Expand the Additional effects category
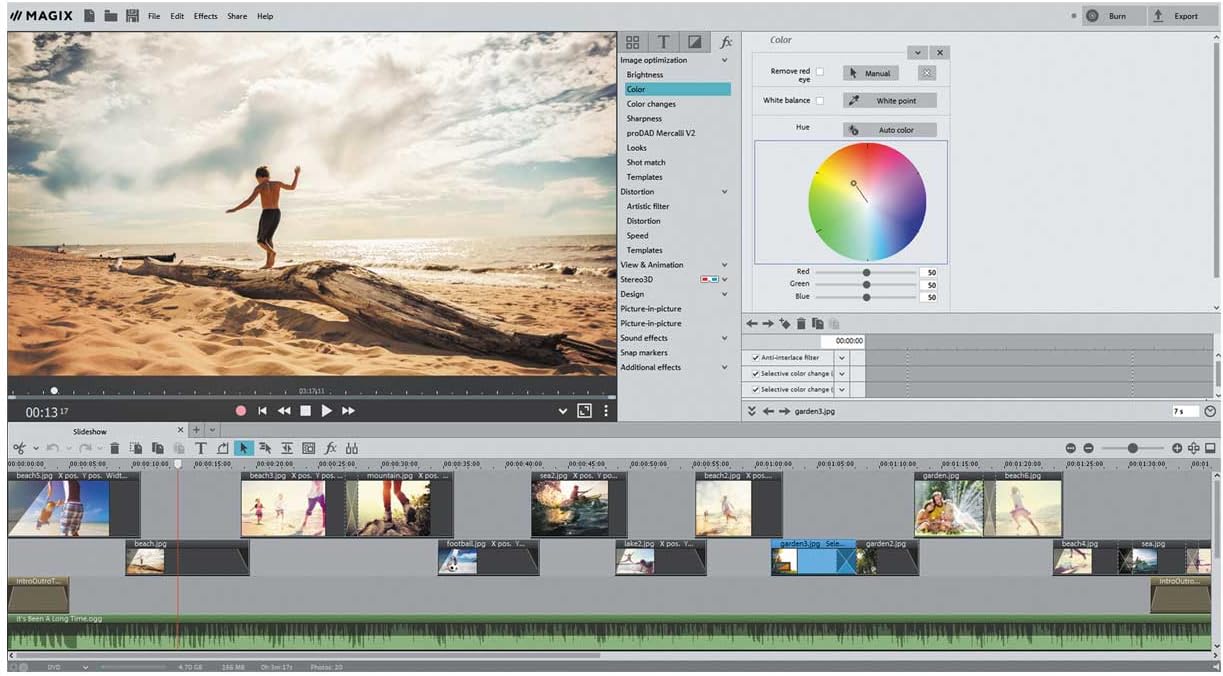The image size is (1223, 676). [724, 367]
